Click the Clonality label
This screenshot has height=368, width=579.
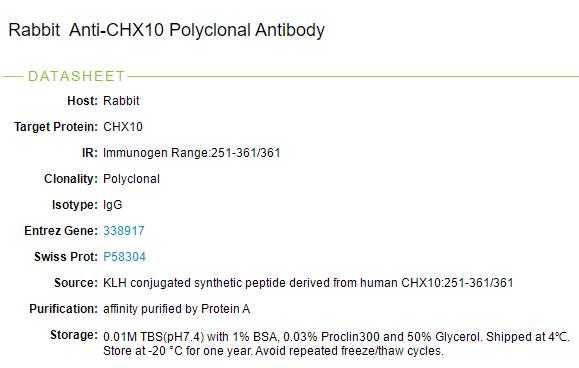click(71, 179)
